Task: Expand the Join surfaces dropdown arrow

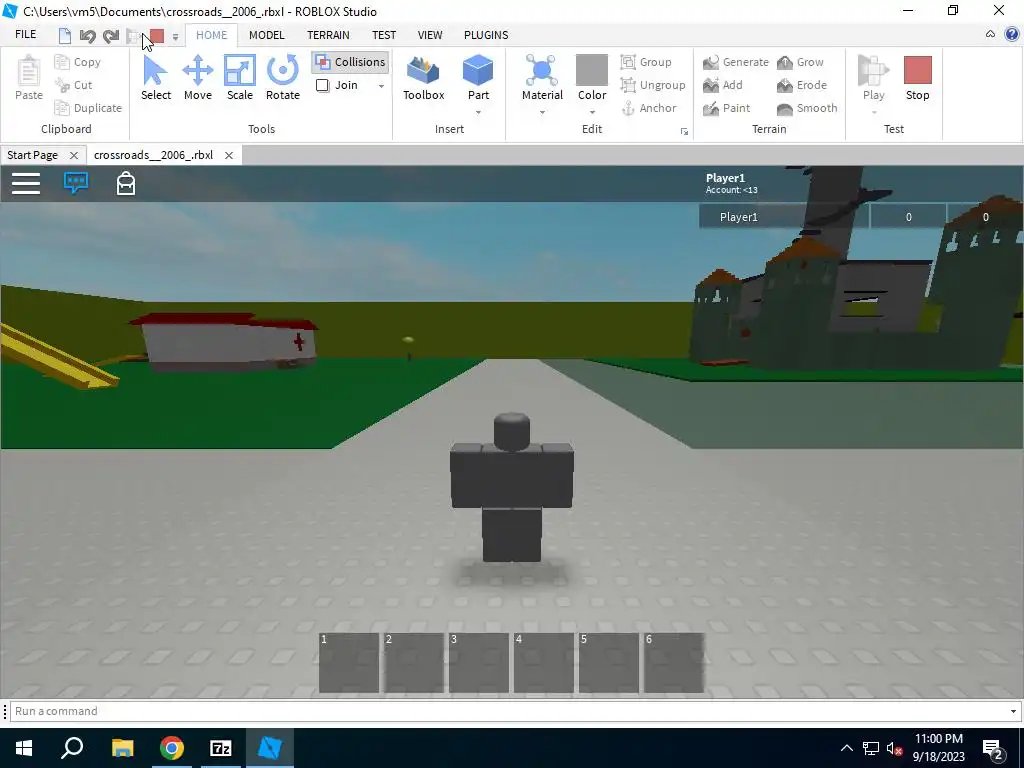Action: point(381,86)
